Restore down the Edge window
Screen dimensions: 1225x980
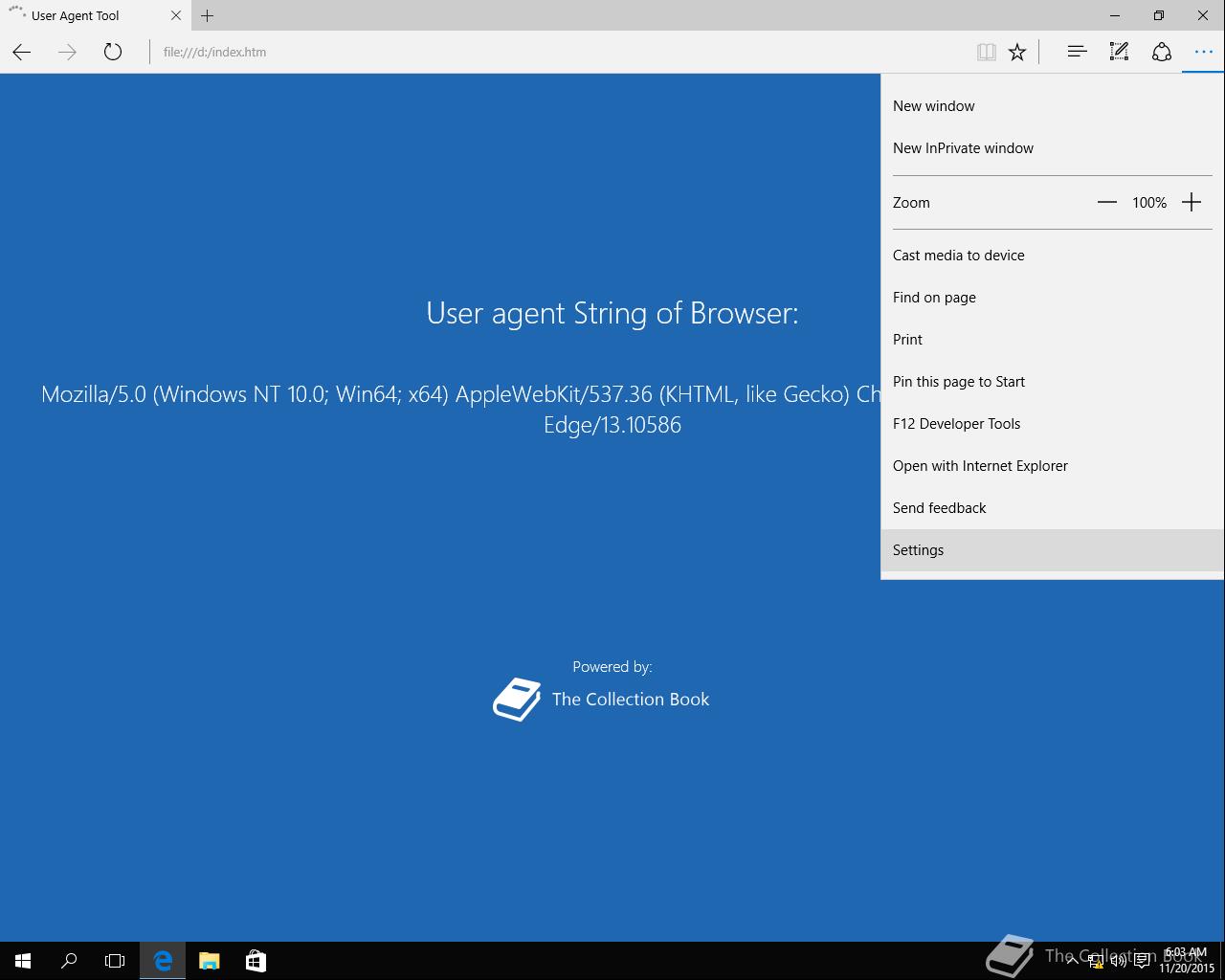[x=1159, y=15]
